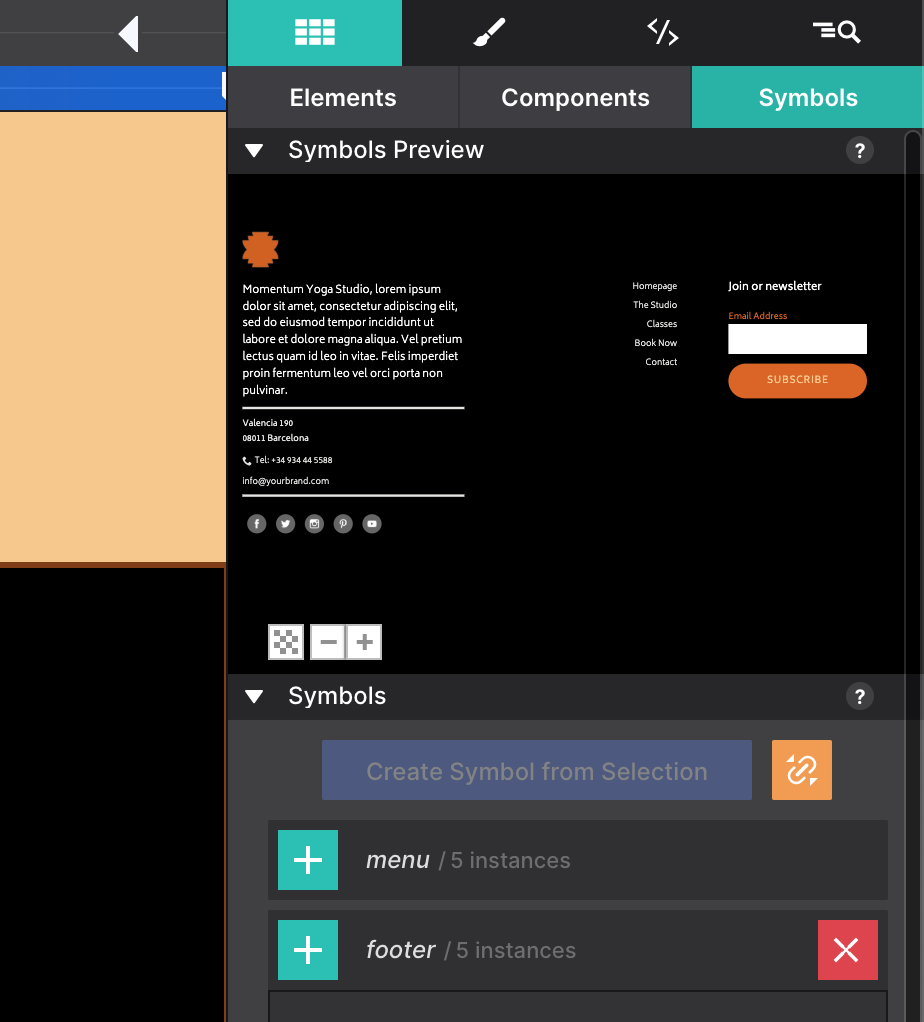This screenshot has height=1022, width=924.
Task: Click the Pinterest icon in footer preview
Action: click(343, 523)
